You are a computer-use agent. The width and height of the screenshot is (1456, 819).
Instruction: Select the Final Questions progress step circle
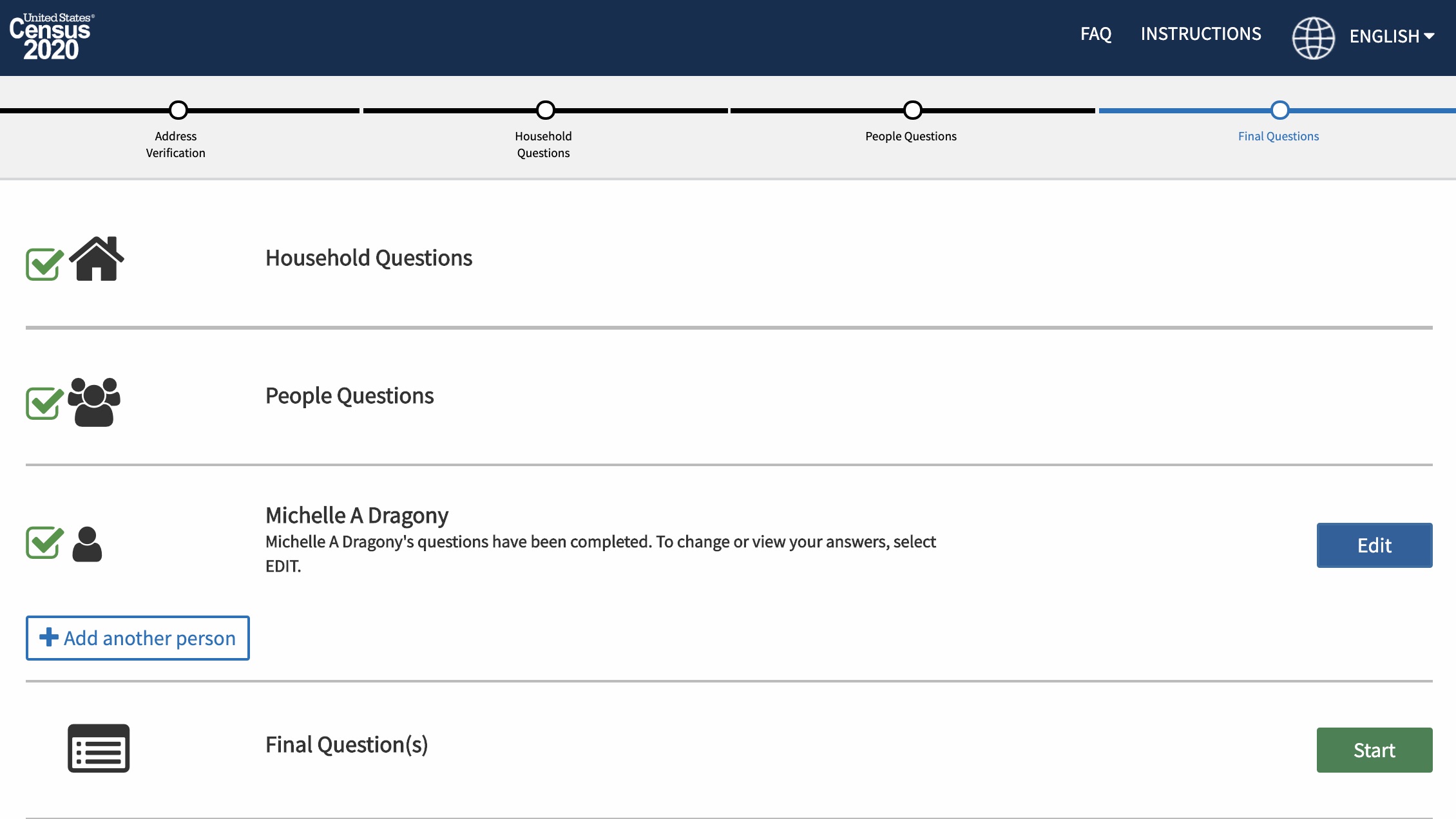(x=1280, y=110)
